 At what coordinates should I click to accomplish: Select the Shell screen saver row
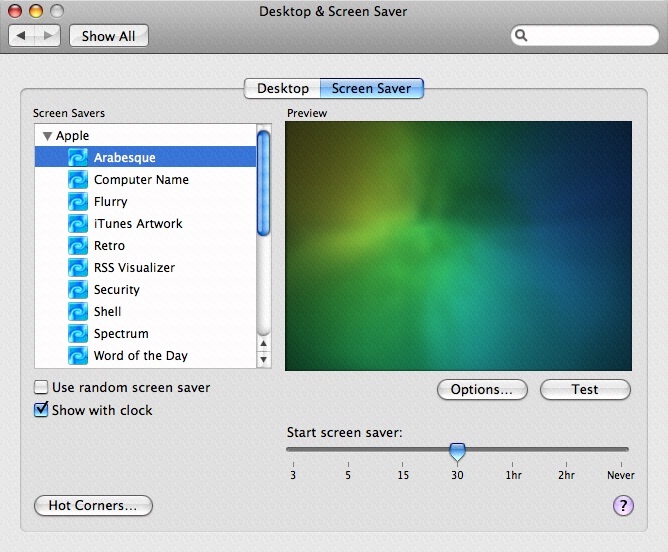pyautogui.click(x=146, y=311)
